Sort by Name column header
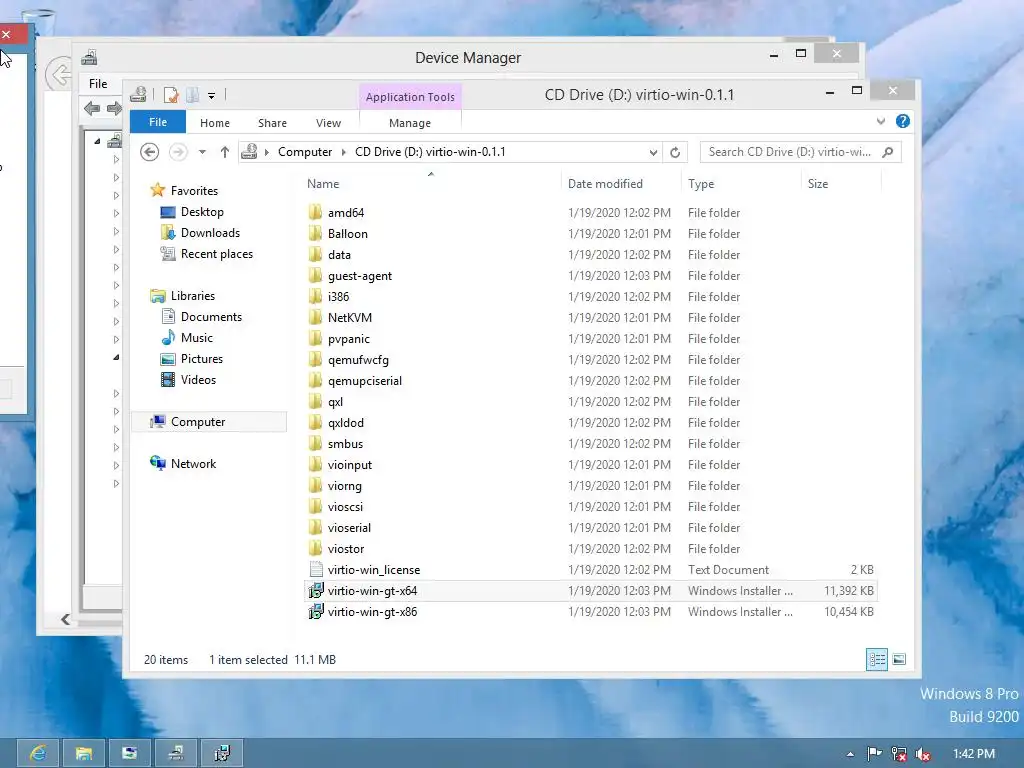This screenshot has height=768, width=1024. (x=323, y=184)
